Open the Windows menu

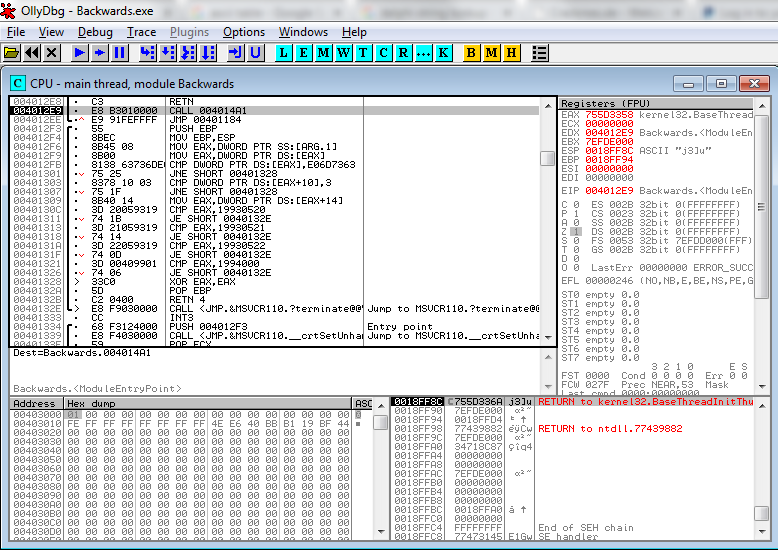[x=303, y=32]
